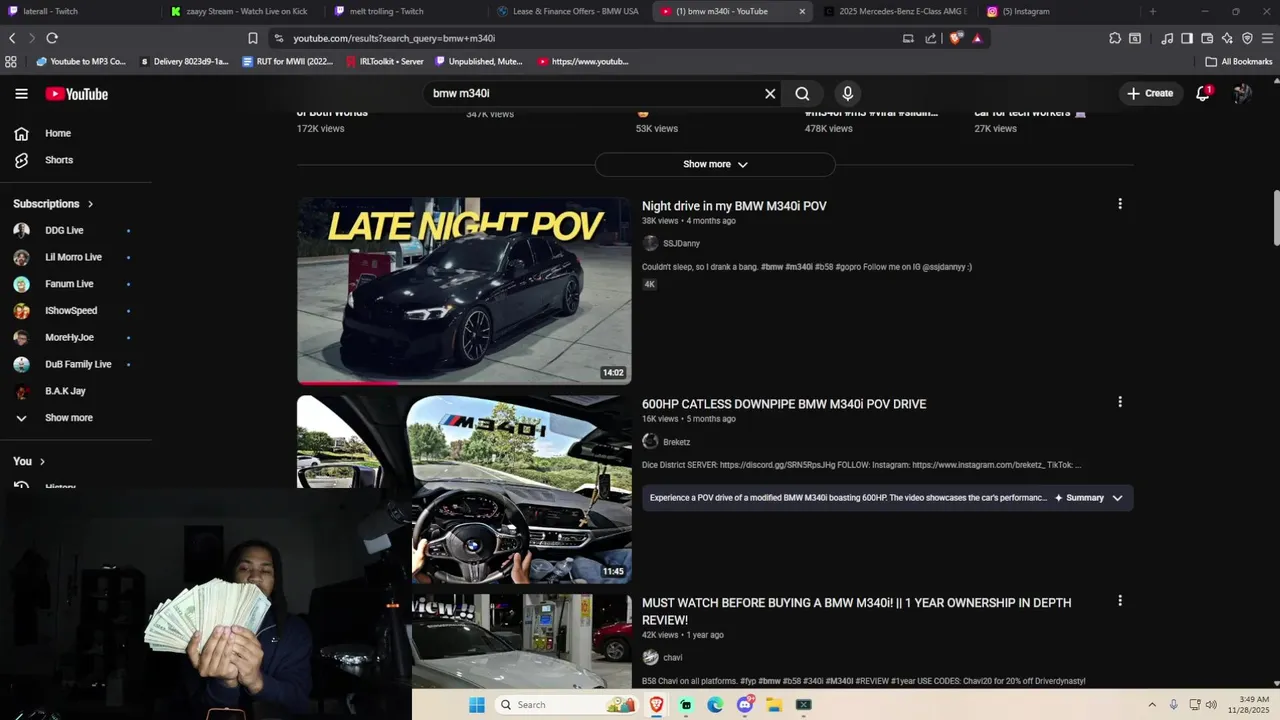This screenshot has height=720, width=1280.
Task: Open the Create dropdown button
Action: click(x=1150, y=93)
